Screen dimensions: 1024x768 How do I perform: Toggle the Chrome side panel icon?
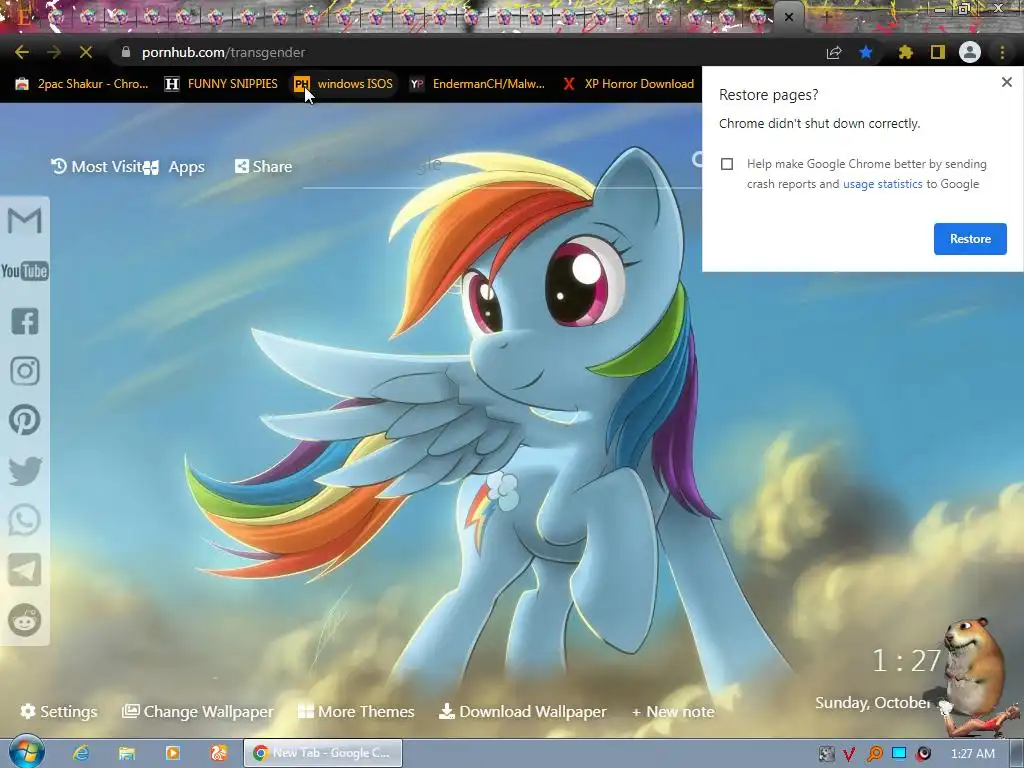[x=938, y=52]
